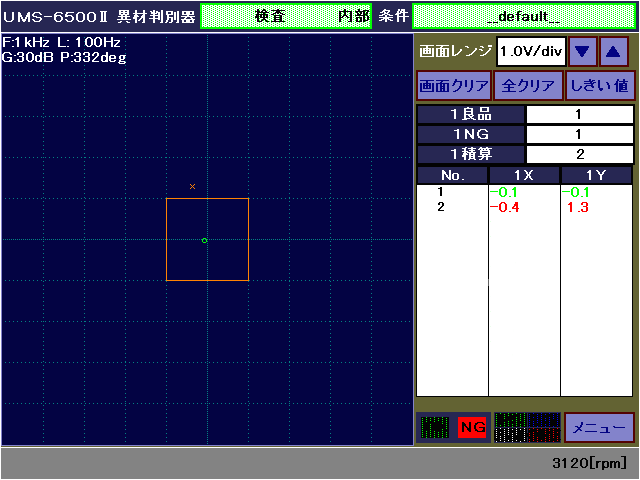The width and height of the screenshot is (640, 480).
Task: Click the 1X column header
Action: 523,175
